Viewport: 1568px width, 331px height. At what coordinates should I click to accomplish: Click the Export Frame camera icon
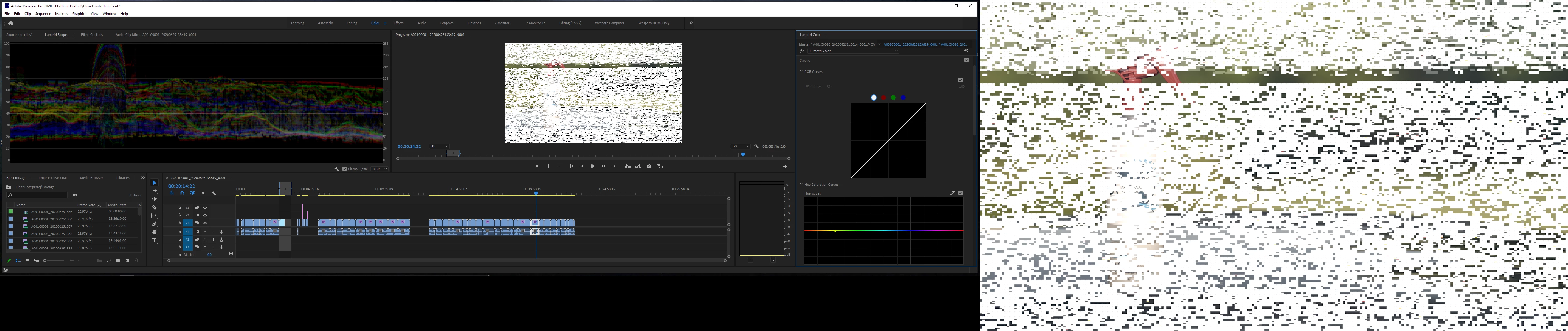pos(649,166)
